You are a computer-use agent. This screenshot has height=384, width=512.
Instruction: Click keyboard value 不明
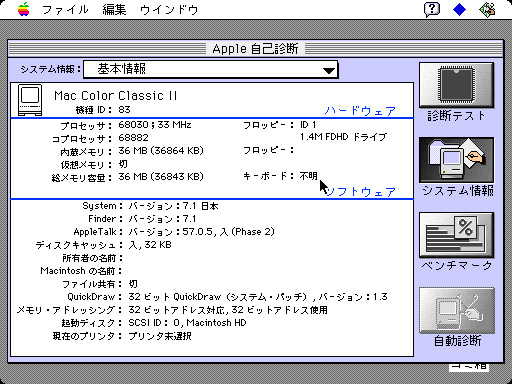click(308, 176)
